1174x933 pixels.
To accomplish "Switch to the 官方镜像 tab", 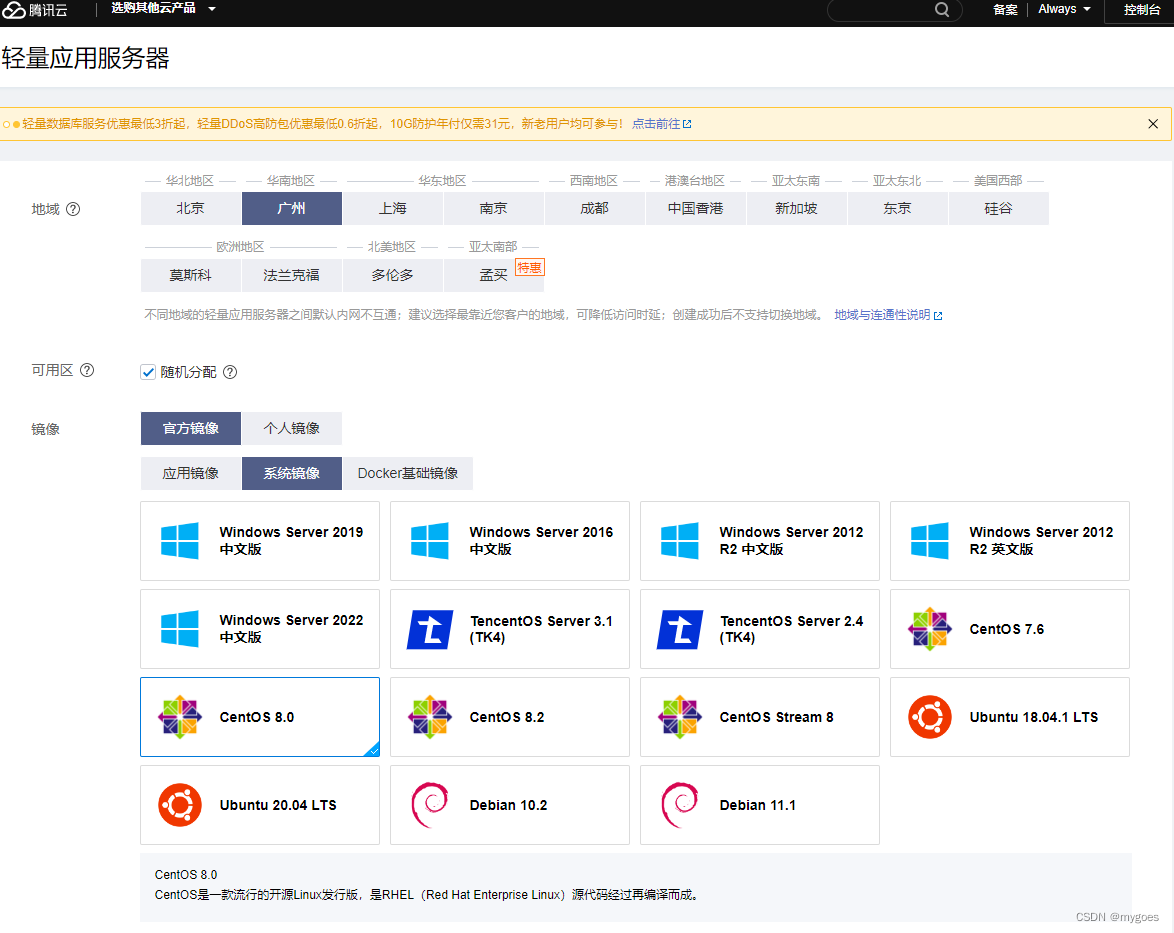I will coord(191,428).
